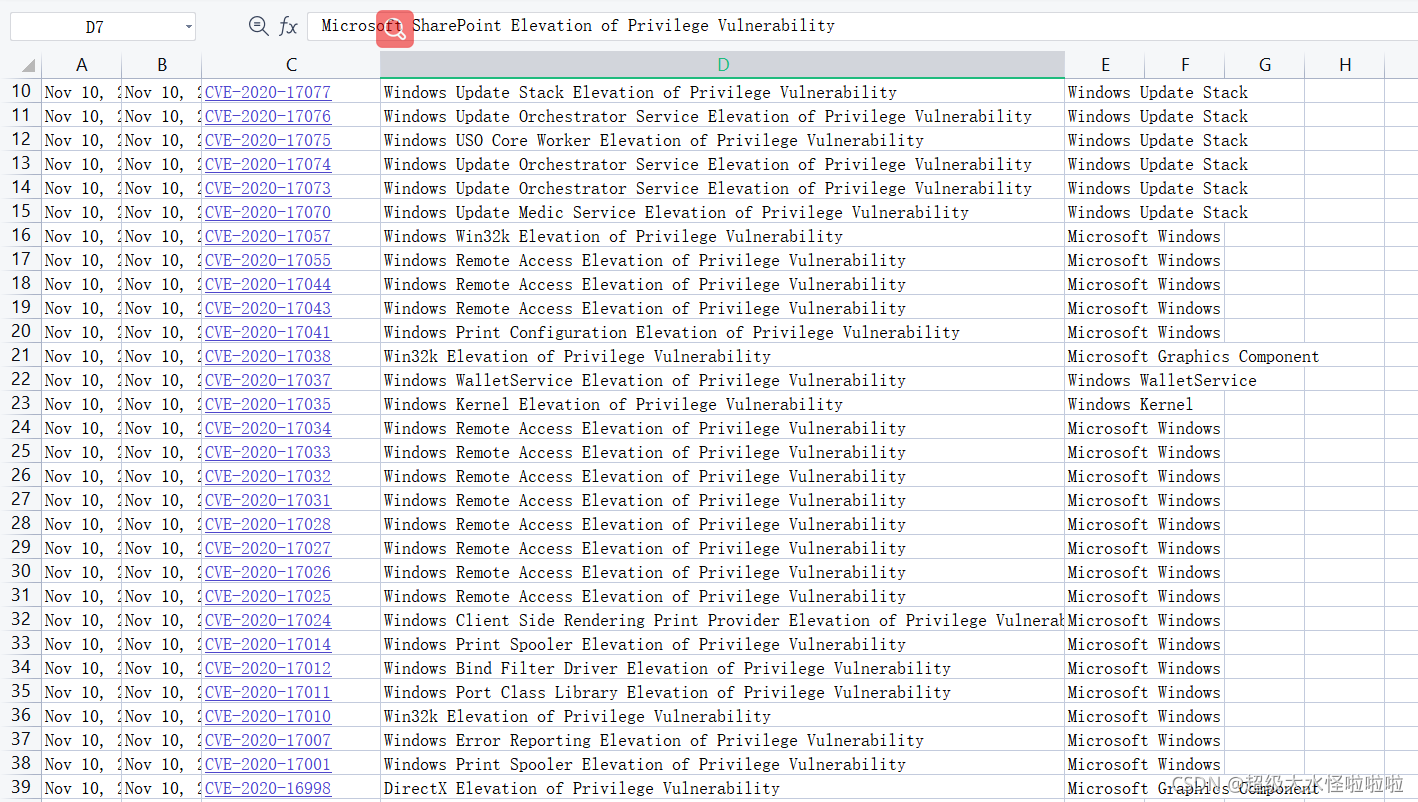Select cell 'Windows WalletService' in column E
This screenshot has height=802, width=1418.
[1162, 380]
